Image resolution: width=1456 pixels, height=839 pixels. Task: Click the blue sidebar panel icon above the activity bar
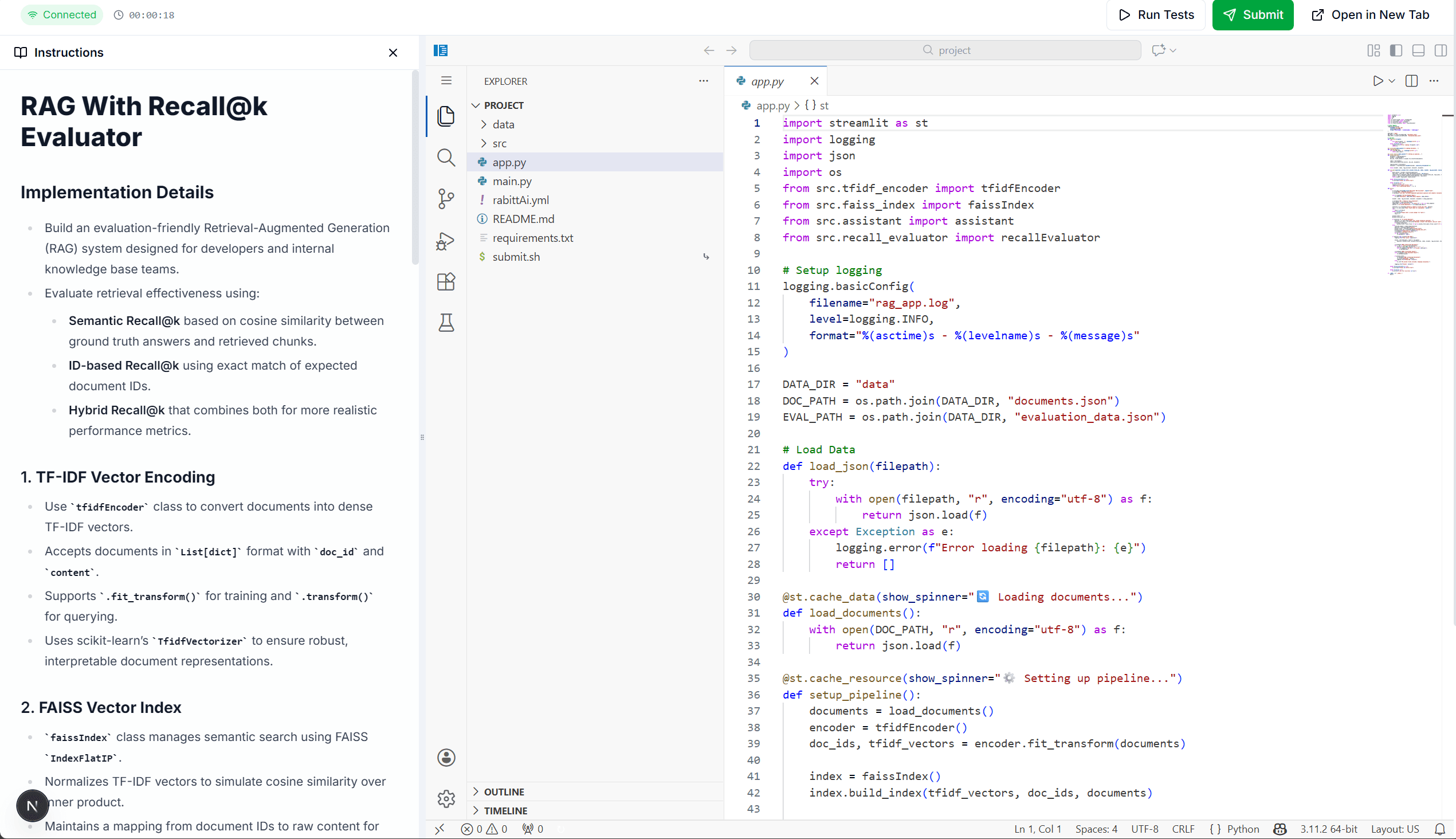point(441,50)
